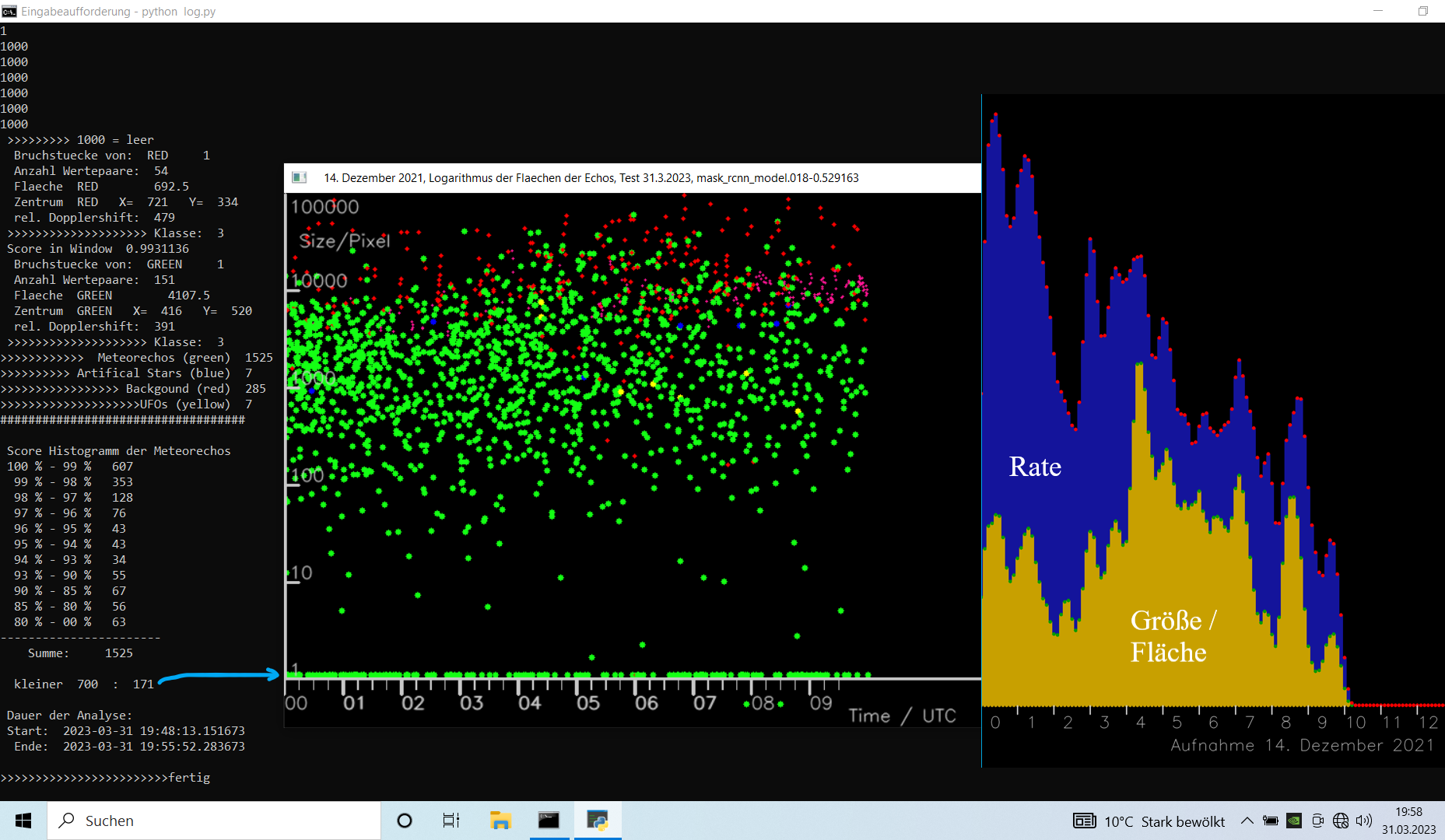Viewport: 1445px width, 840px height.
Task: Click the 'rel. Dopplershift: 479' line
Action: (94, 218)
